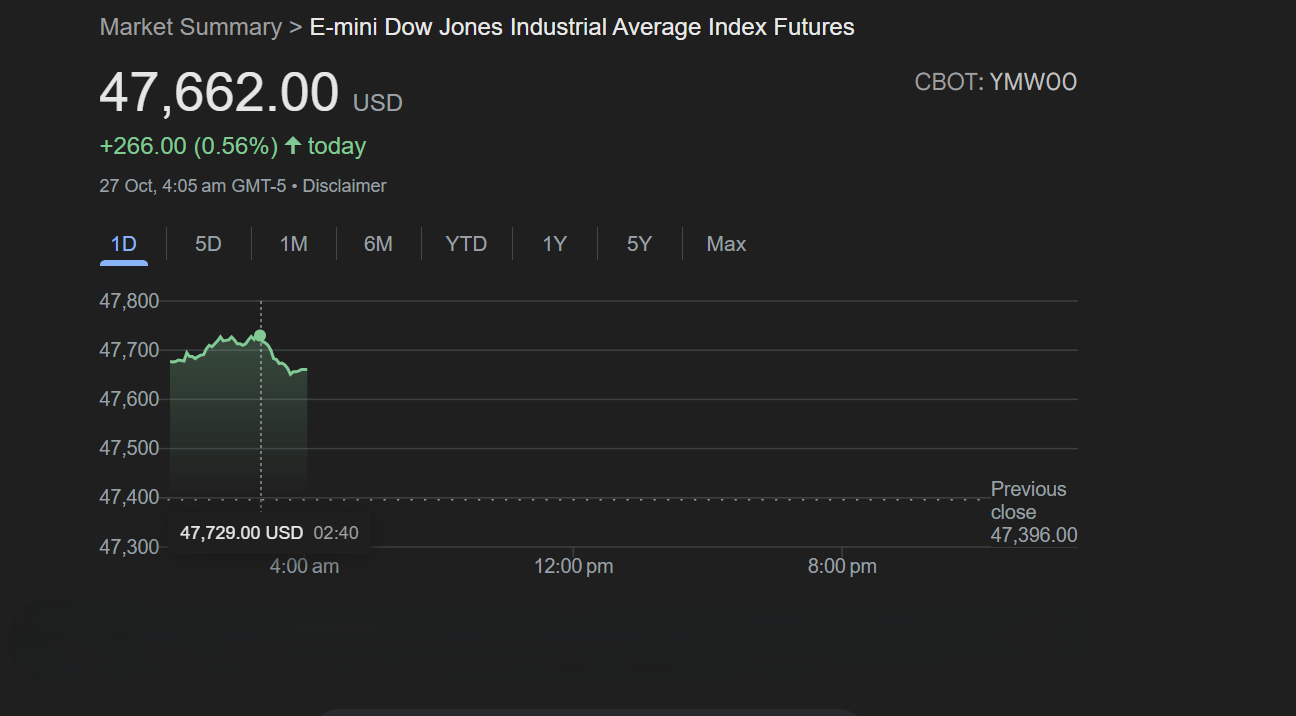Image resolution: width=1296 pixels, height=716 pixels.
Task: Click the CBOT: YMW00 ticker label
Action: tap(996, 81)
